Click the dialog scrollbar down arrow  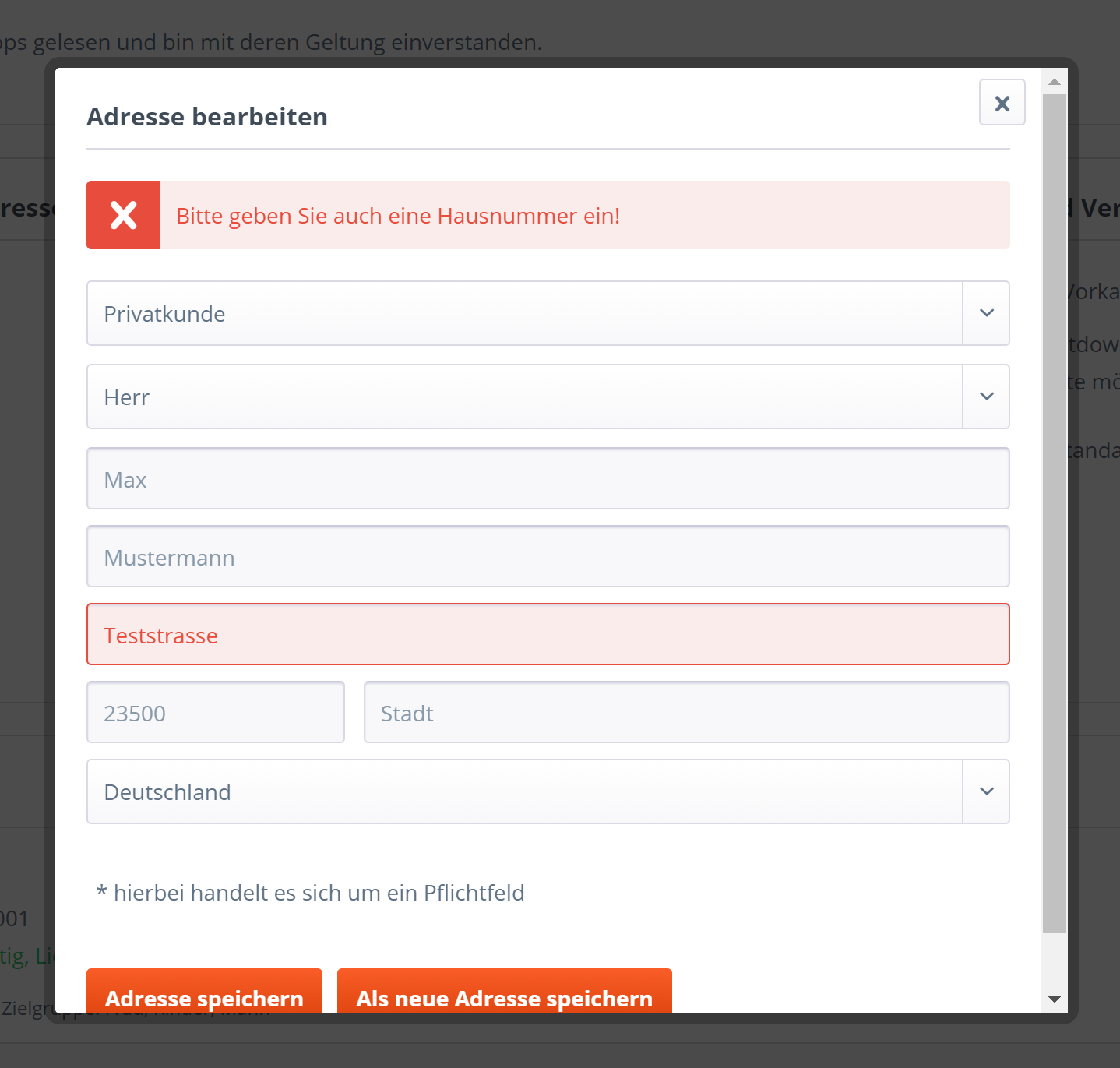[1055, 999]
